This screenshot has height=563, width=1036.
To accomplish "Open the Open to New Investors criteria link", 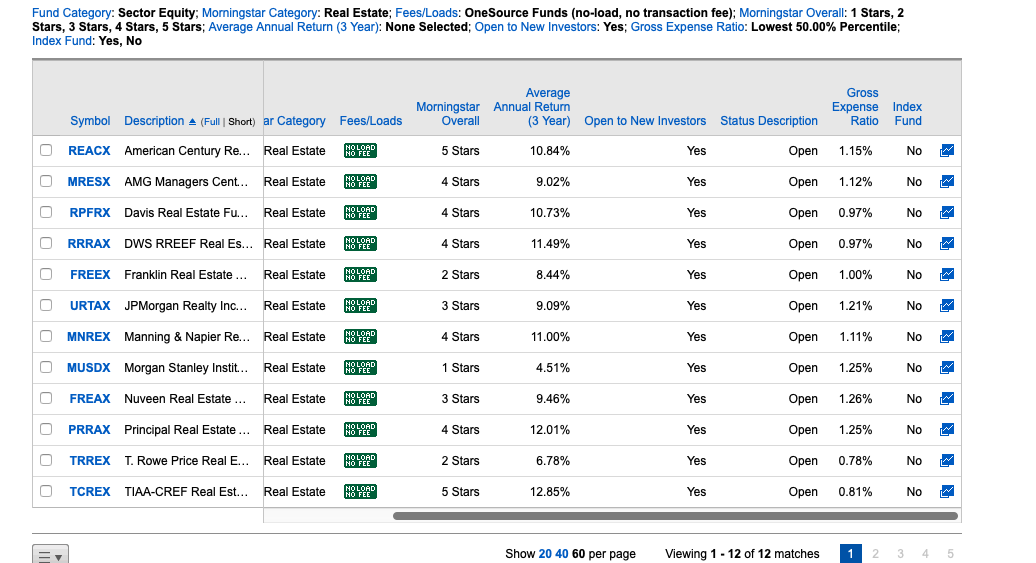I will [536, 26].
